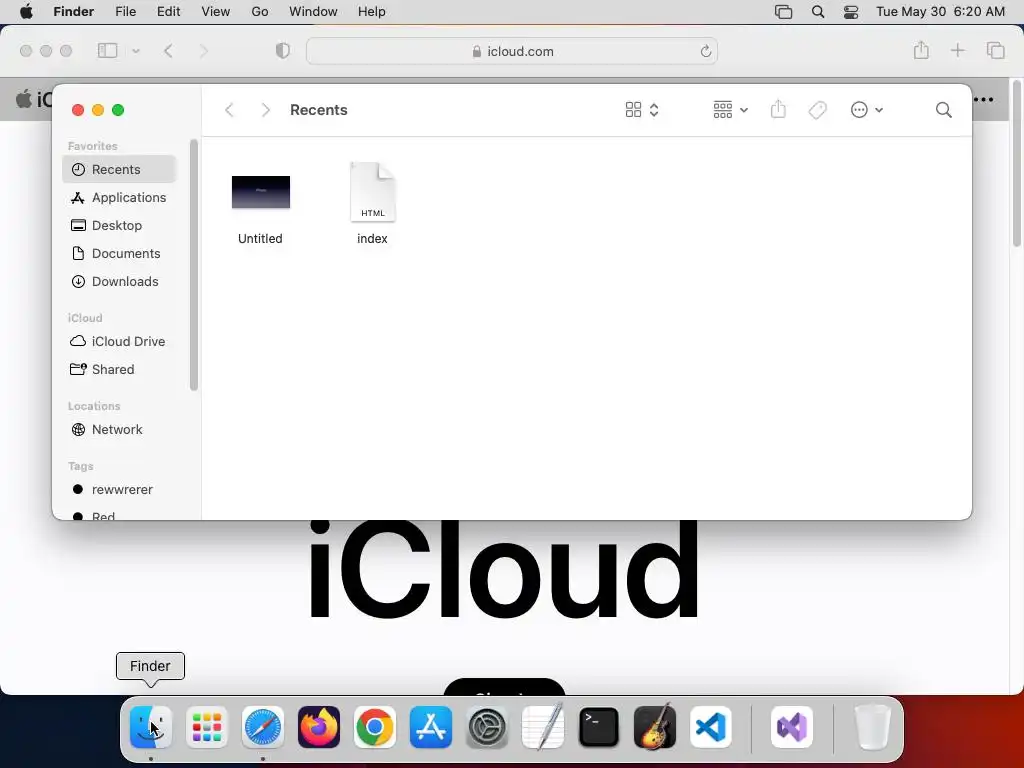The width and height of the screenshot is (1024, 768).
Task: Select the rewwrerer tag in sidebar
Action: tap(119, 490)
